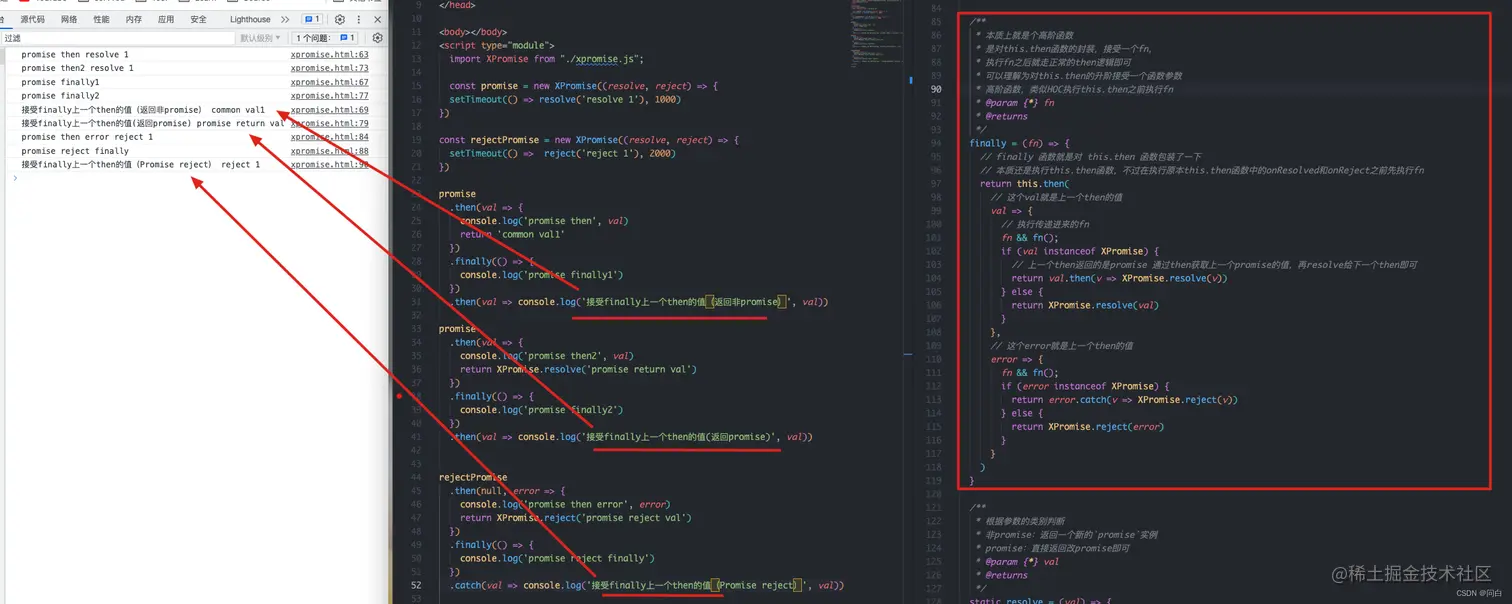Open source link xpromise.html:73
1512x604 pixels.
329,68
